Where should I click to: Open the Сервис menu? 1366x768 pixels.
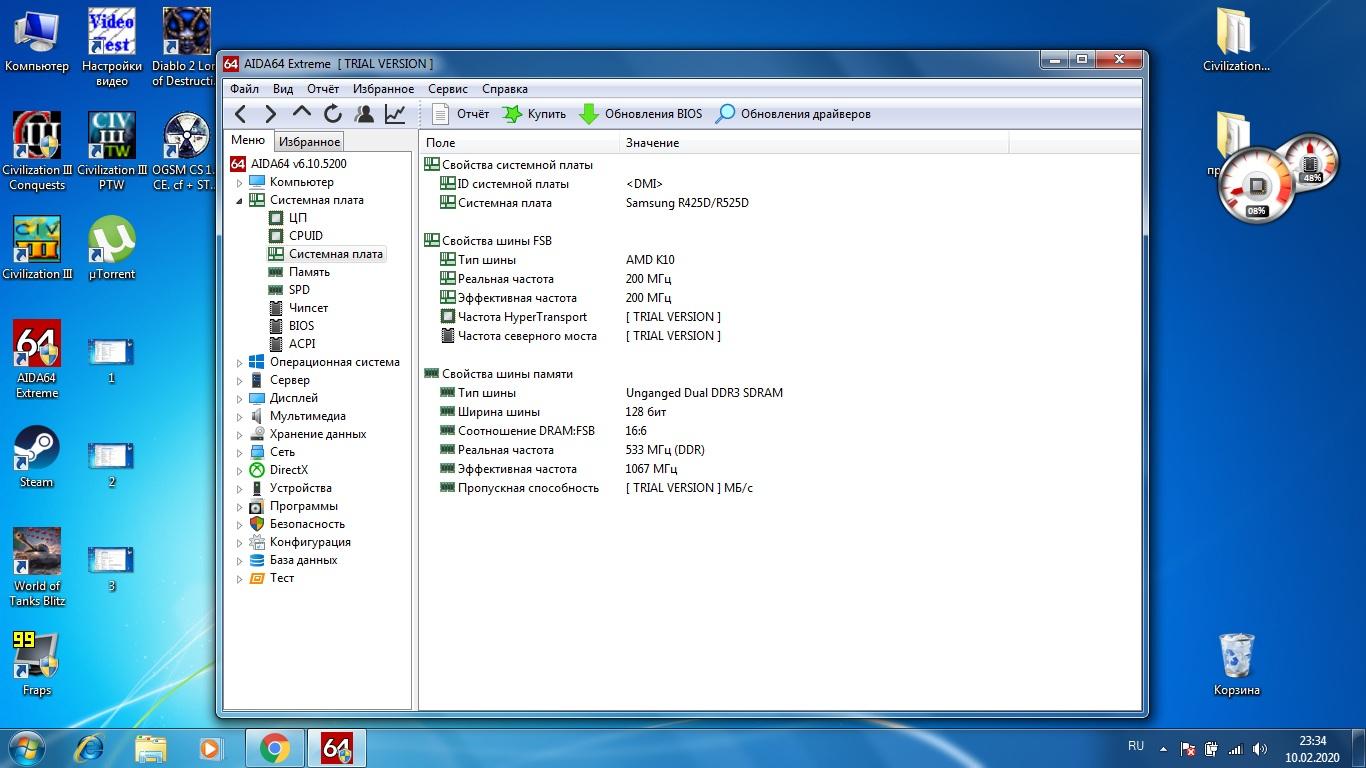pos(447,89)
